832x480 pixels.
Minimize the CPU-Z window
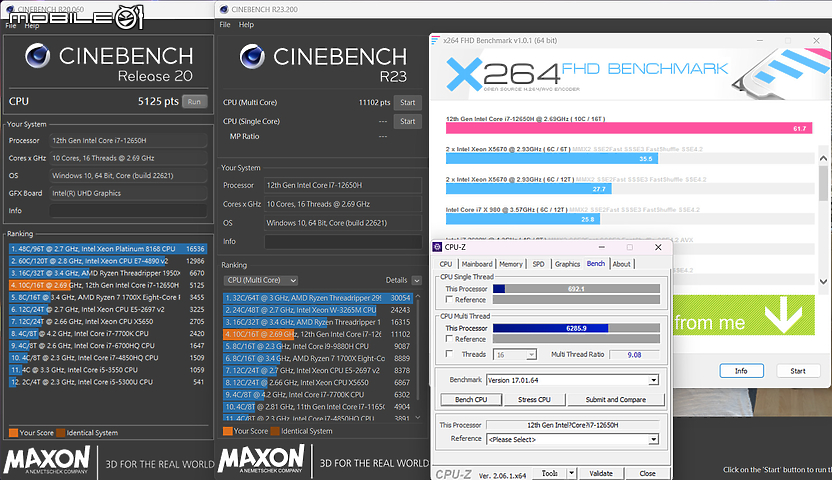[x=602, y=247]
